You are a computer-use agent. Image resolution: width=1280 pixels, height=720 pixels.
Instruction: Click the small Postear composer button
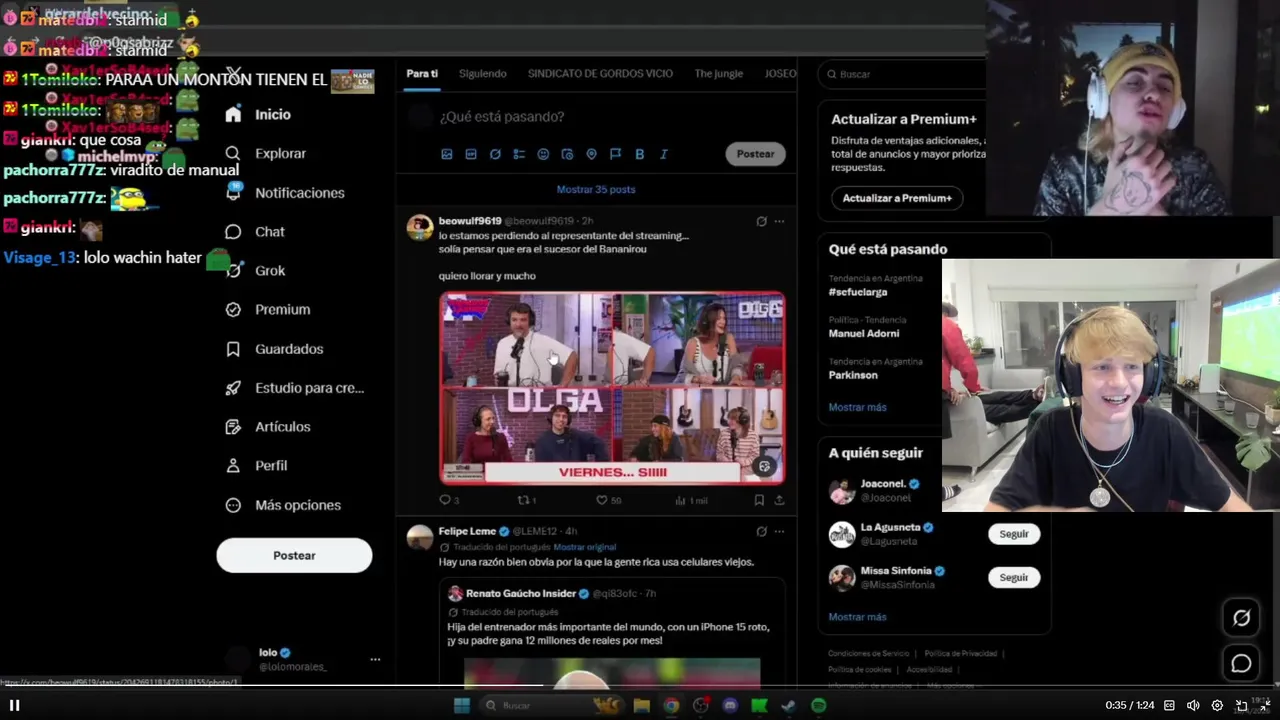point(755,154)
